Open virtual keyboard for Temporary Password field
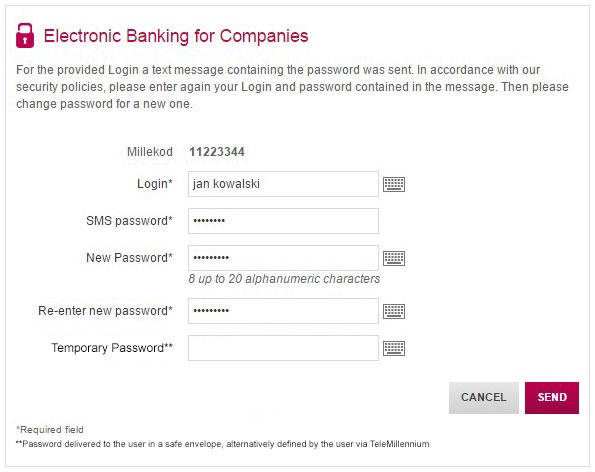 click(x=394, y=348)
